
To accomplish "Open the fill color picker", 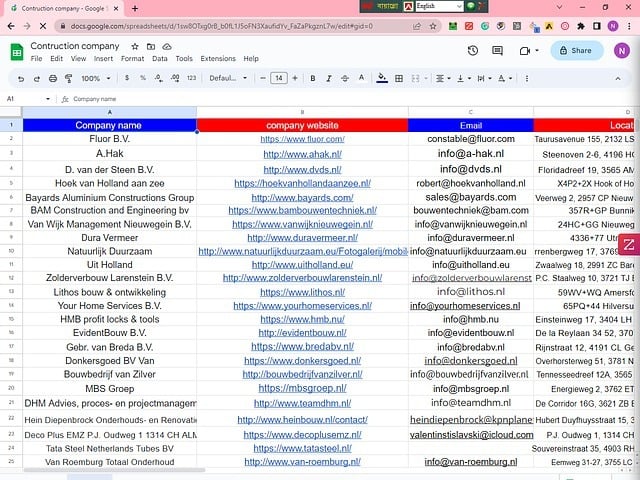I will [382, 78].
